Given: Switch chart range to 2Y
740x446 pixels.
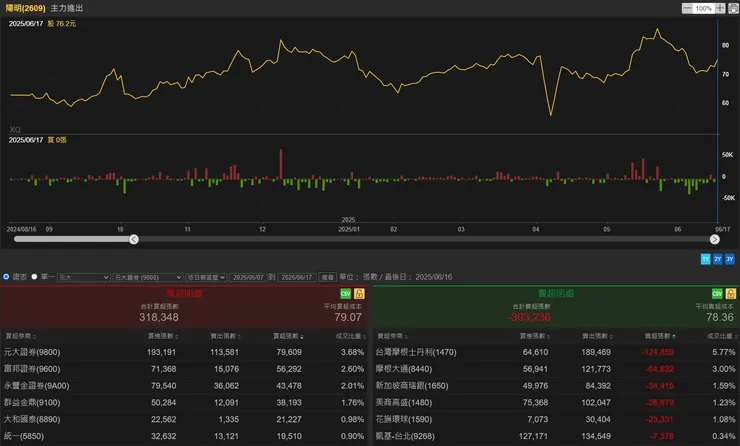Looking at the screenshot, I should 718,259.
